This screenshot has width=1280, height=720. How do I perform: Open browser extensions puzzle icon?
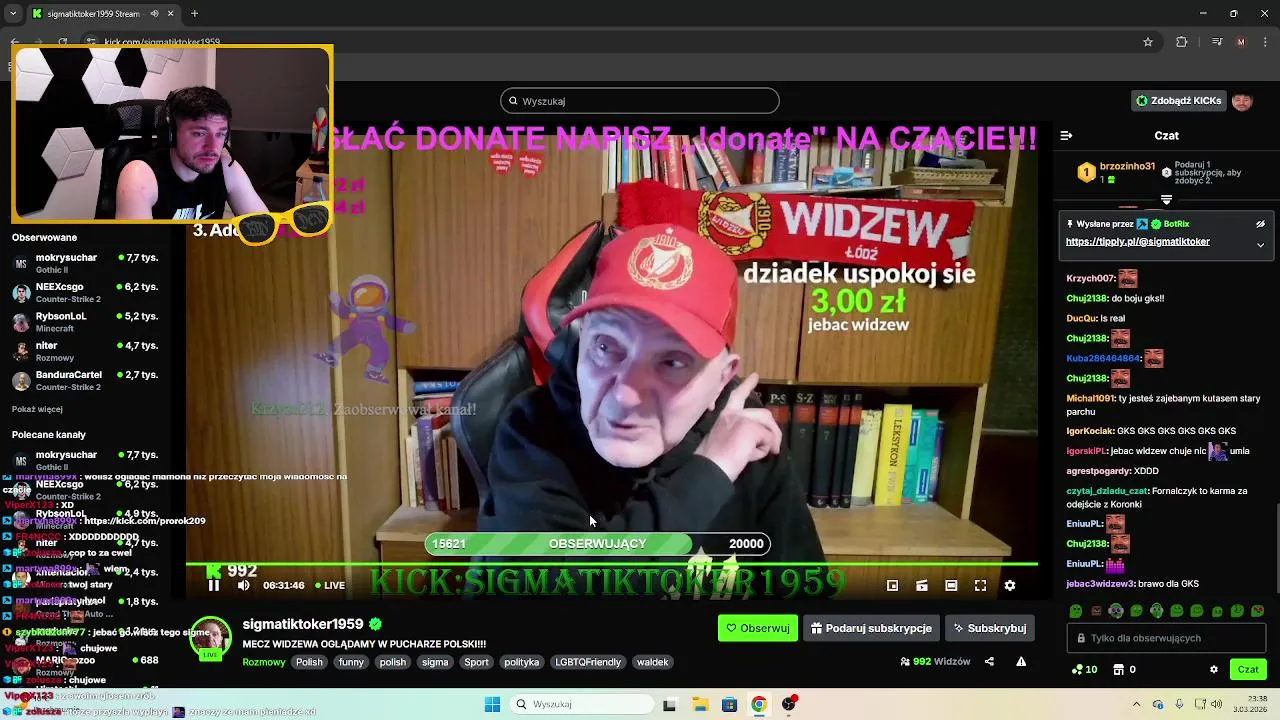pyautogui.click(x=1182, y=42)
